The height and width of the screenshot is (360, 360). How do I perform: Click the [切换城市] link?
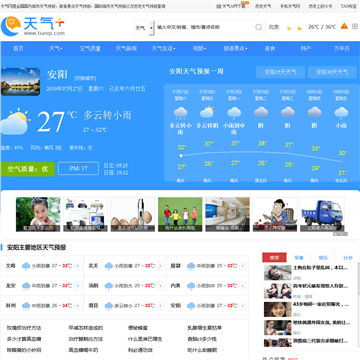click(85, 78)
